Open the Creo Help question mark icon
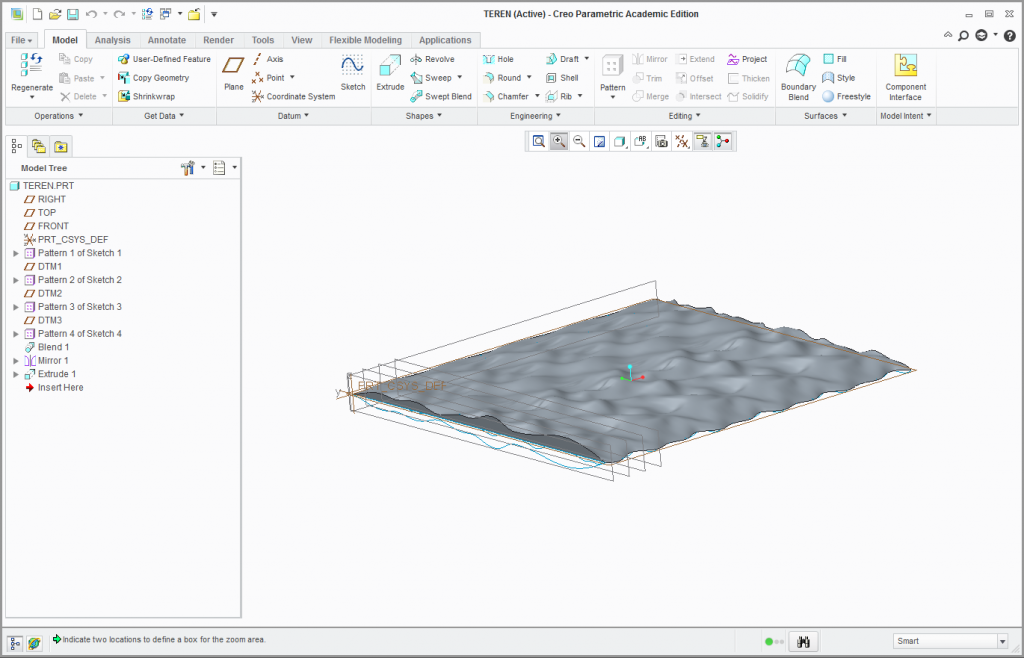Viewport: 1024px width, 658px height. pos(1010,35)
